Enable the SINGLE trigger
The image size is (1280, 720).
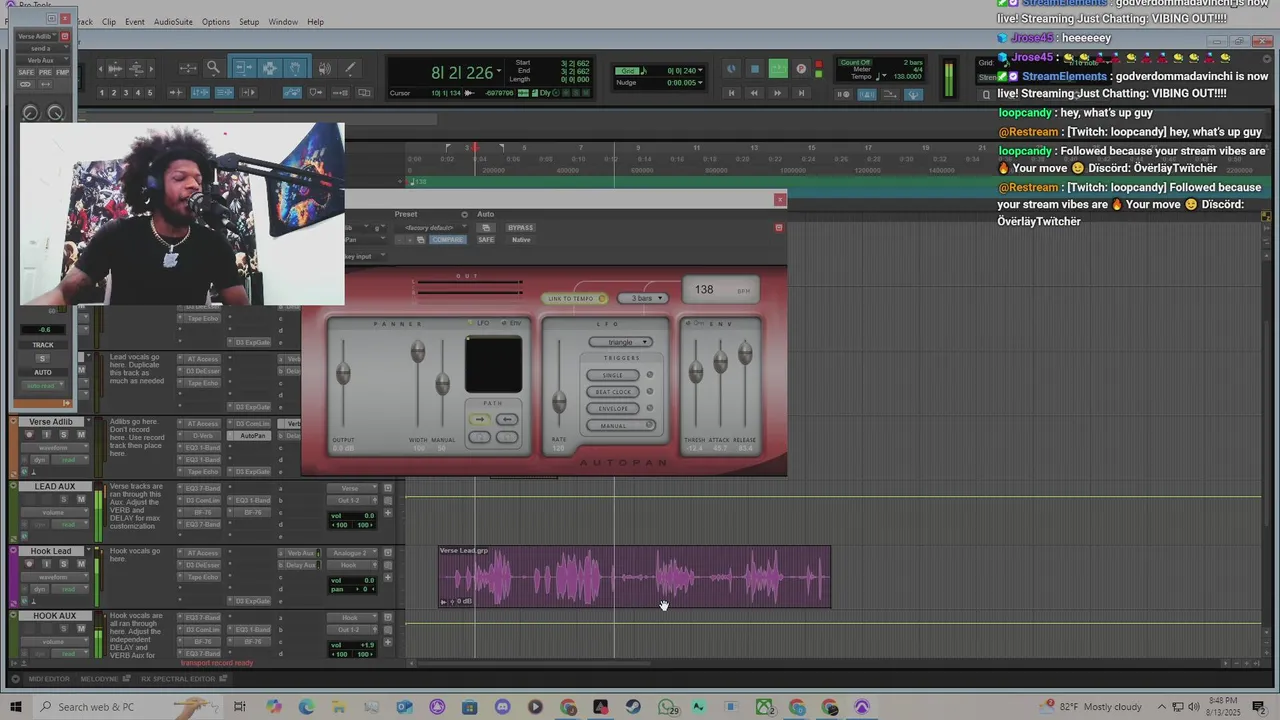[x=614, y=375]
